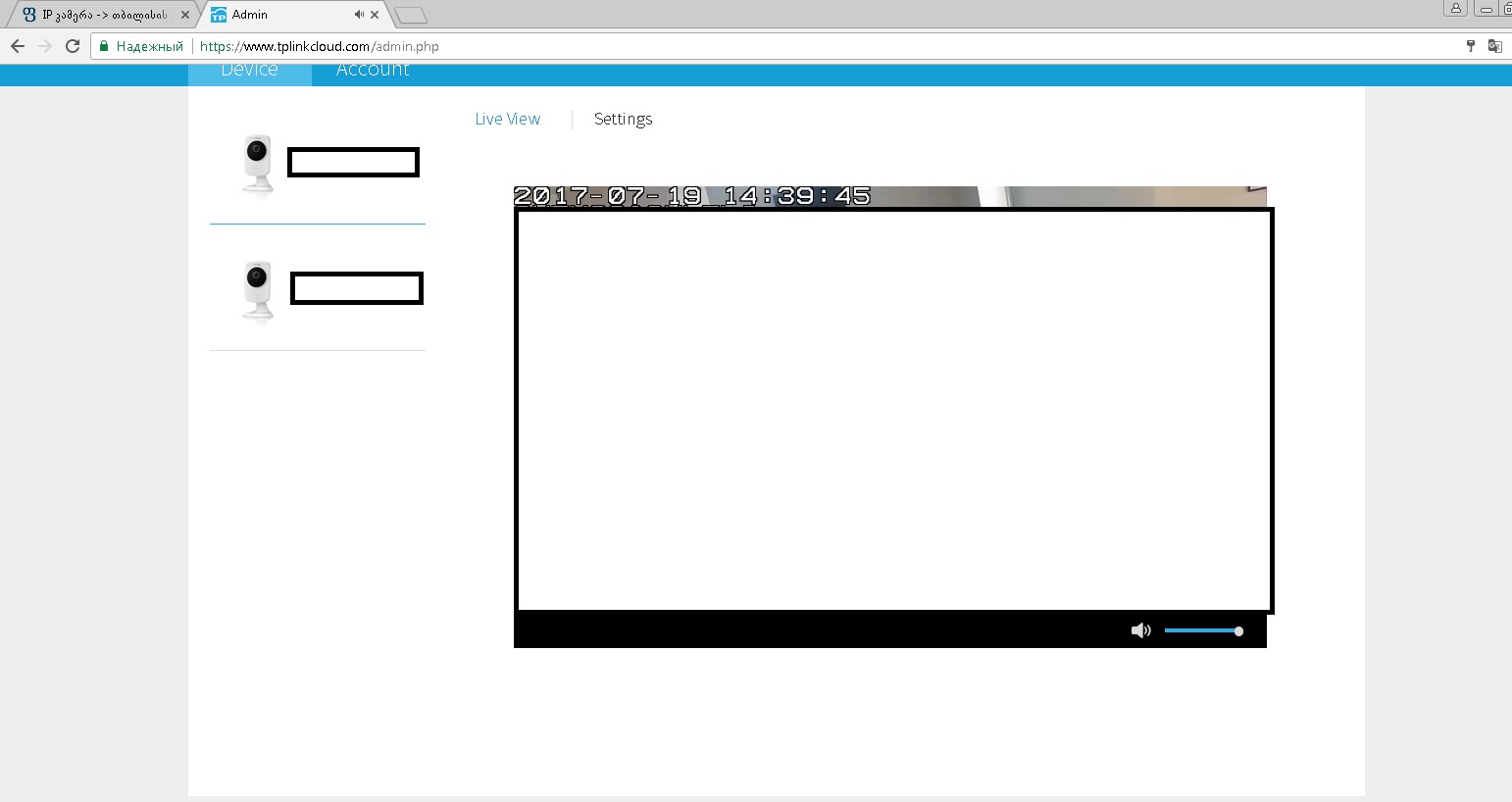Open the Live View link
This screenshot has height=802, width=1512.
508,119
